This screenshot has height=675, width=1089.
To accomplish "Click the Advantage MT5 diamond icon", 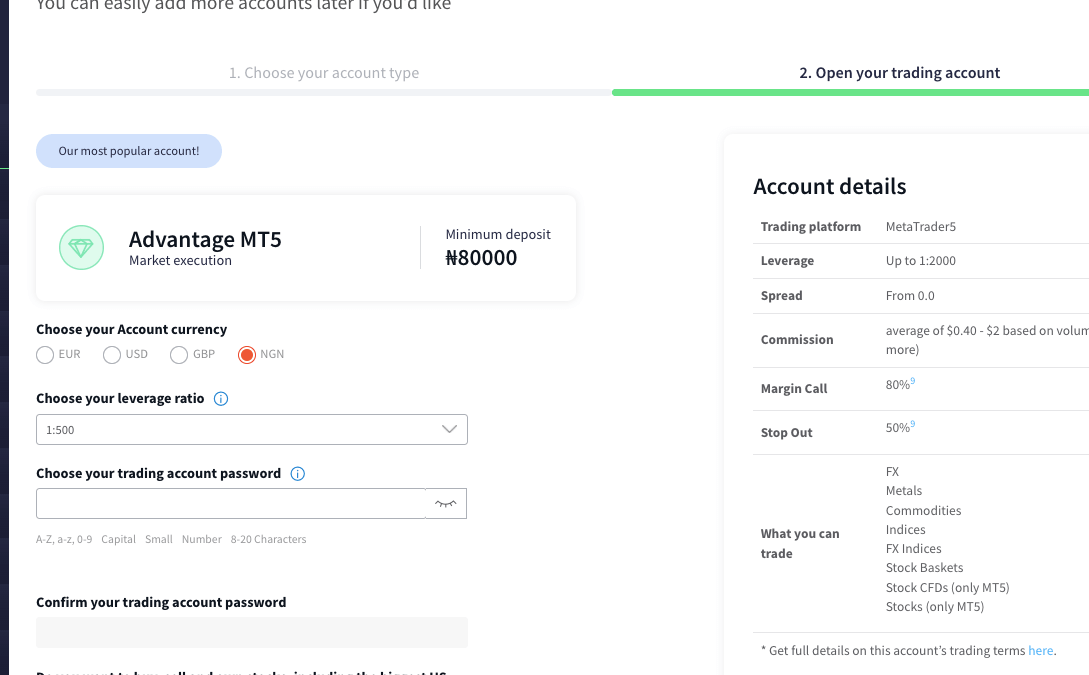I will (x=81, y=248).
